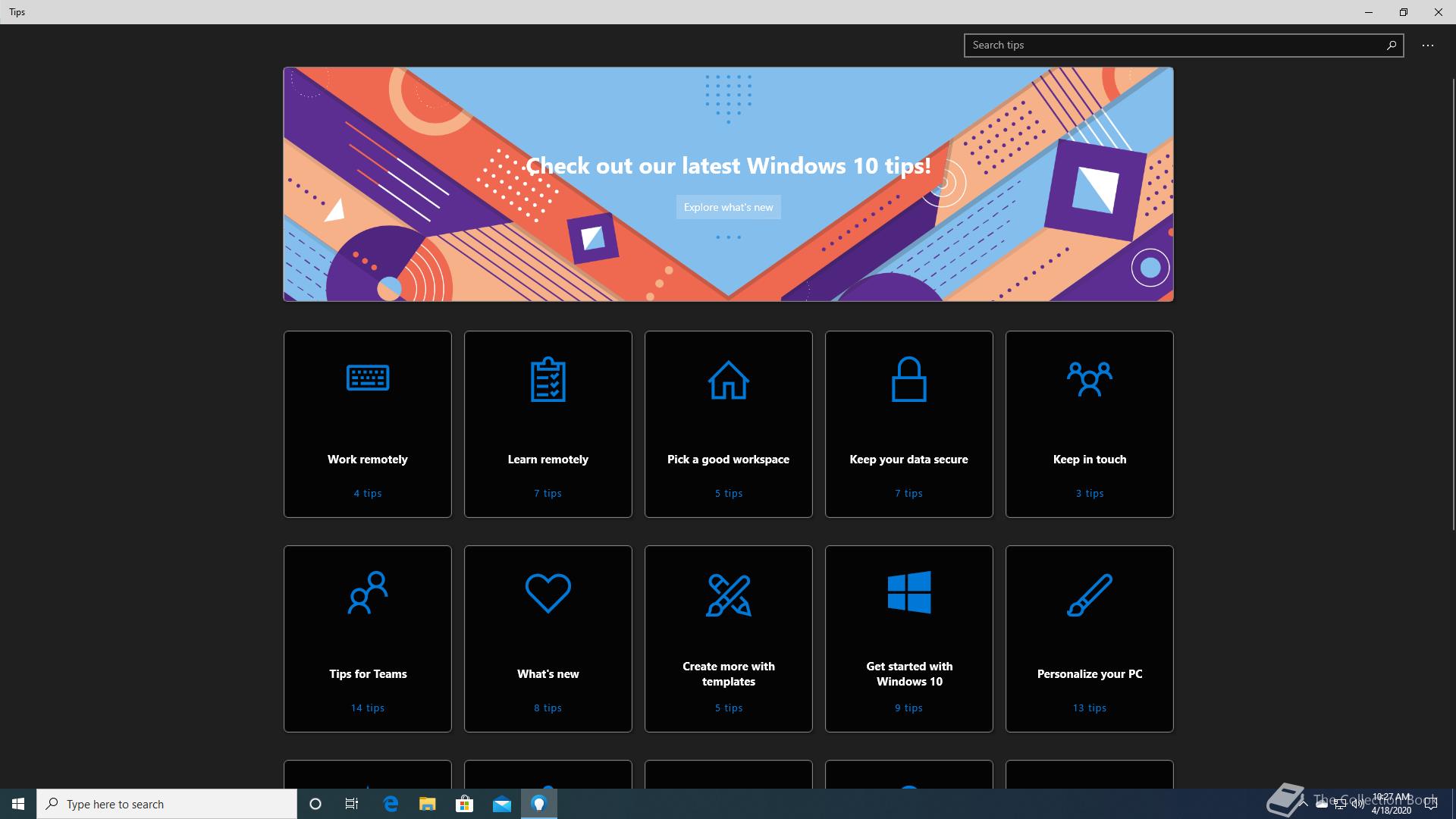Click the people group icon on Keep in touch

pyautogui.click(x=1090, y=379)
